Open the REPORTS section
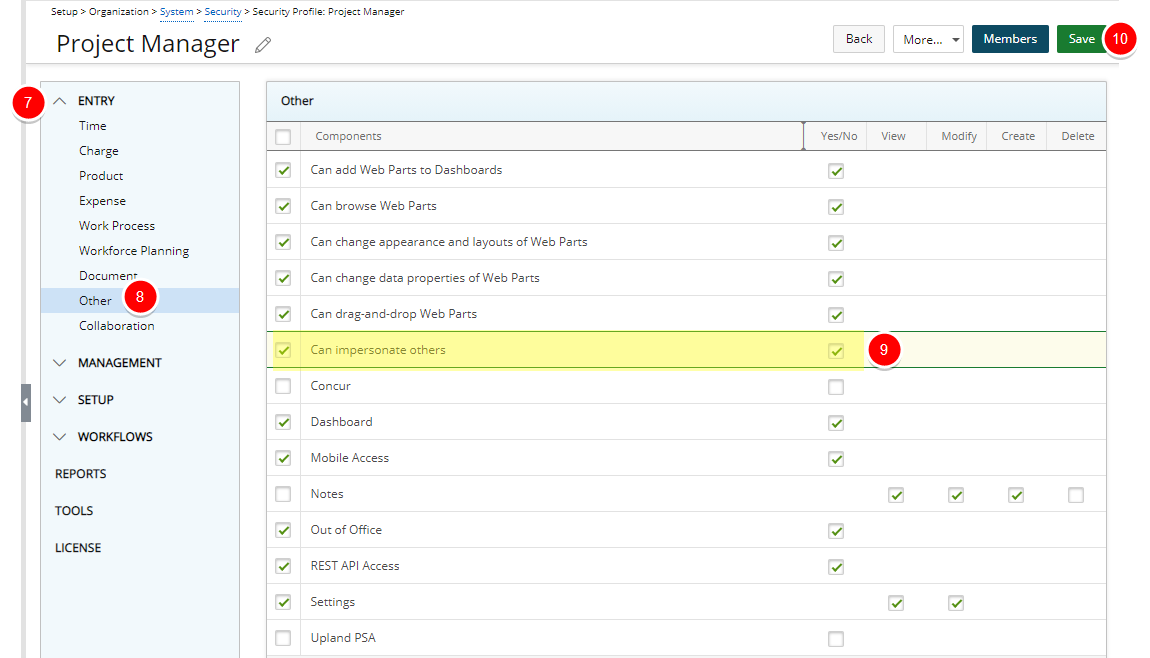The width and height of the screenshot is (1150, 658). click(80, 474)
